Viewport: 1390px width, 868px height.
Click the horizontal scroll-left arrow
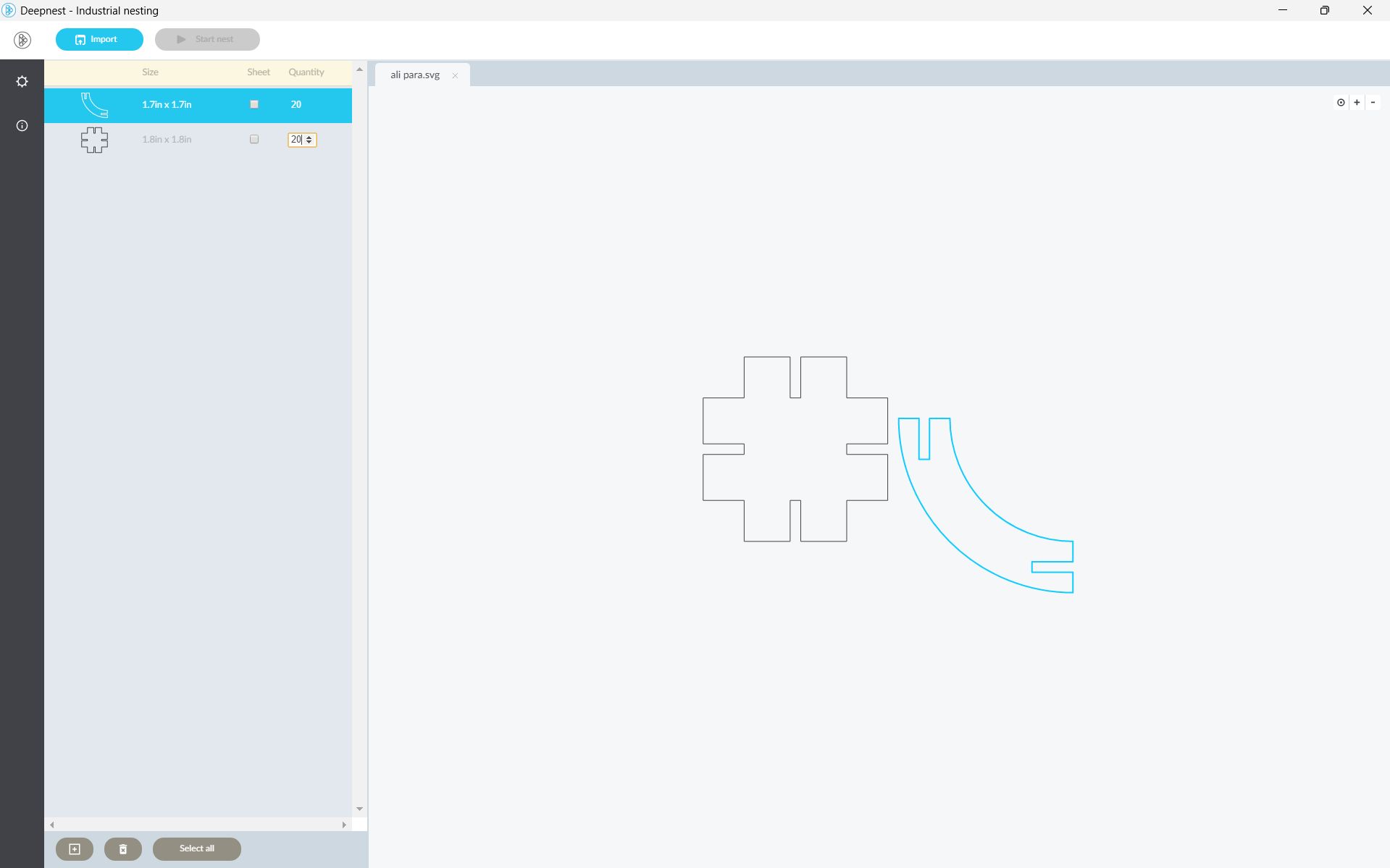(52, 825)
